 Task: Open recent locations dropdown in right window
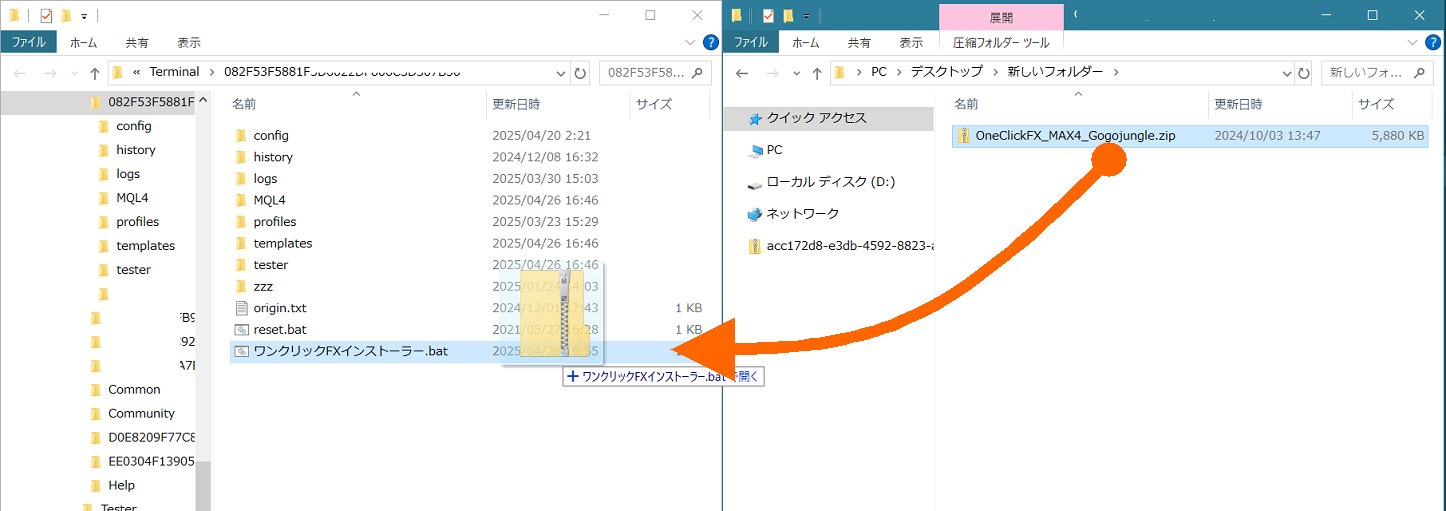(796, 72)
